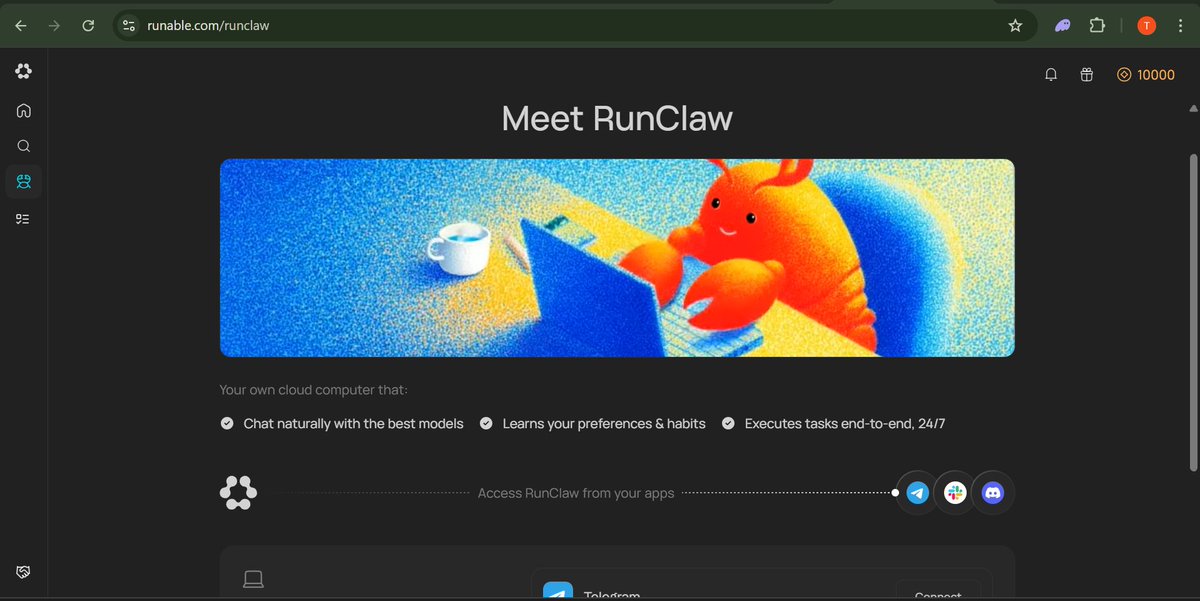Open the 10000 credits balance
The width and height of the screenshot is (1200, 601).
[x=1146, y=75]
